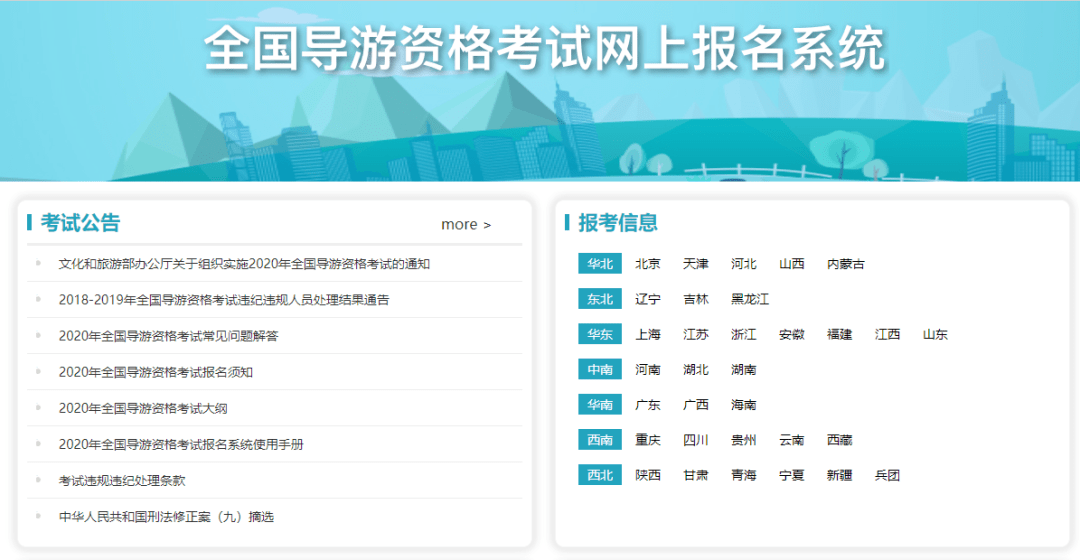Image resolution: width=1080 pixels, height=560 pixels.
Task: Choose 山东 province link
Action: click(x=935, y=334)
